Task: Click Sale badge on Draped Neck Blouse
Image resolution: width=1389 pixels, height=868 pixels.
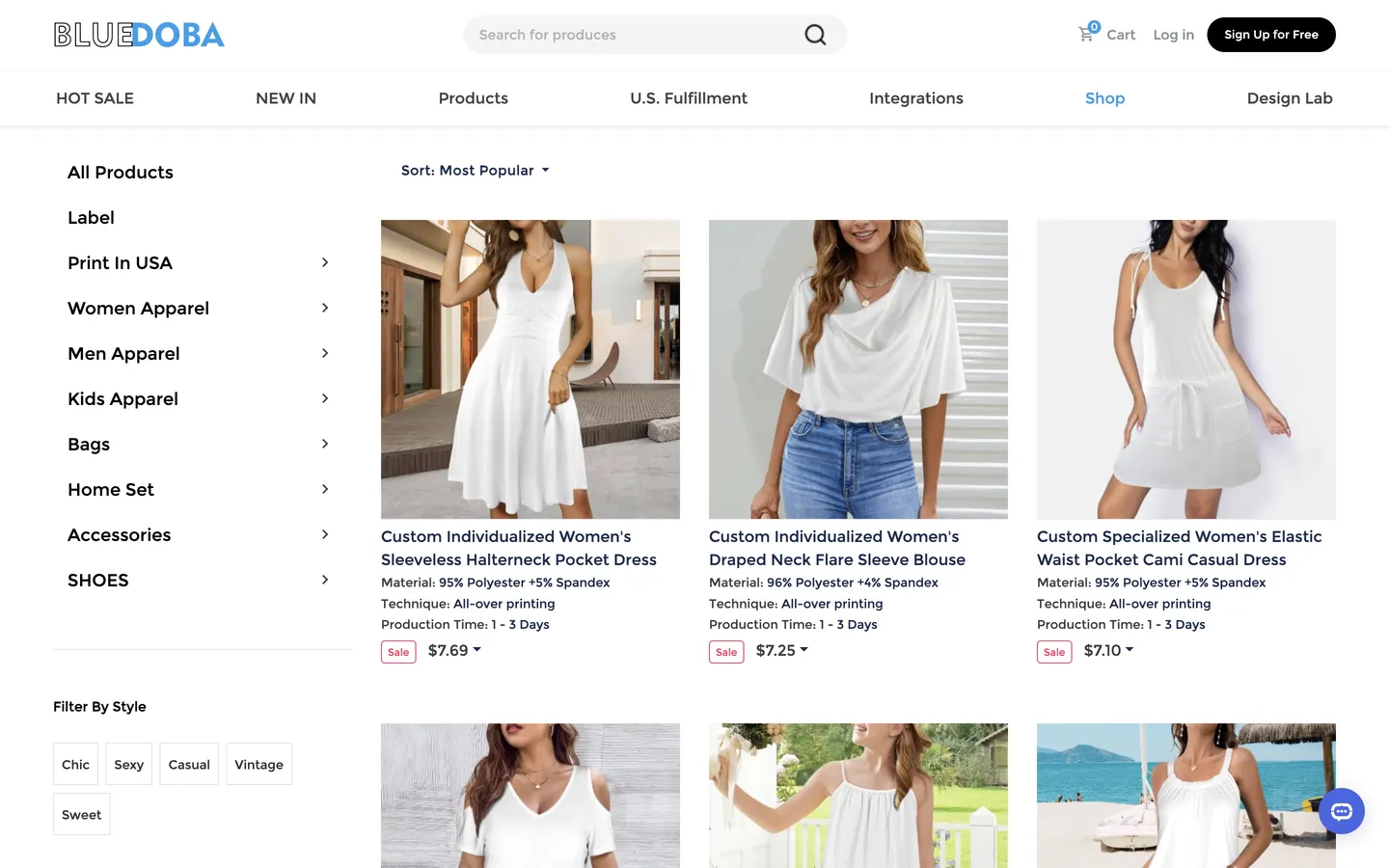Action: coord(726,652)
